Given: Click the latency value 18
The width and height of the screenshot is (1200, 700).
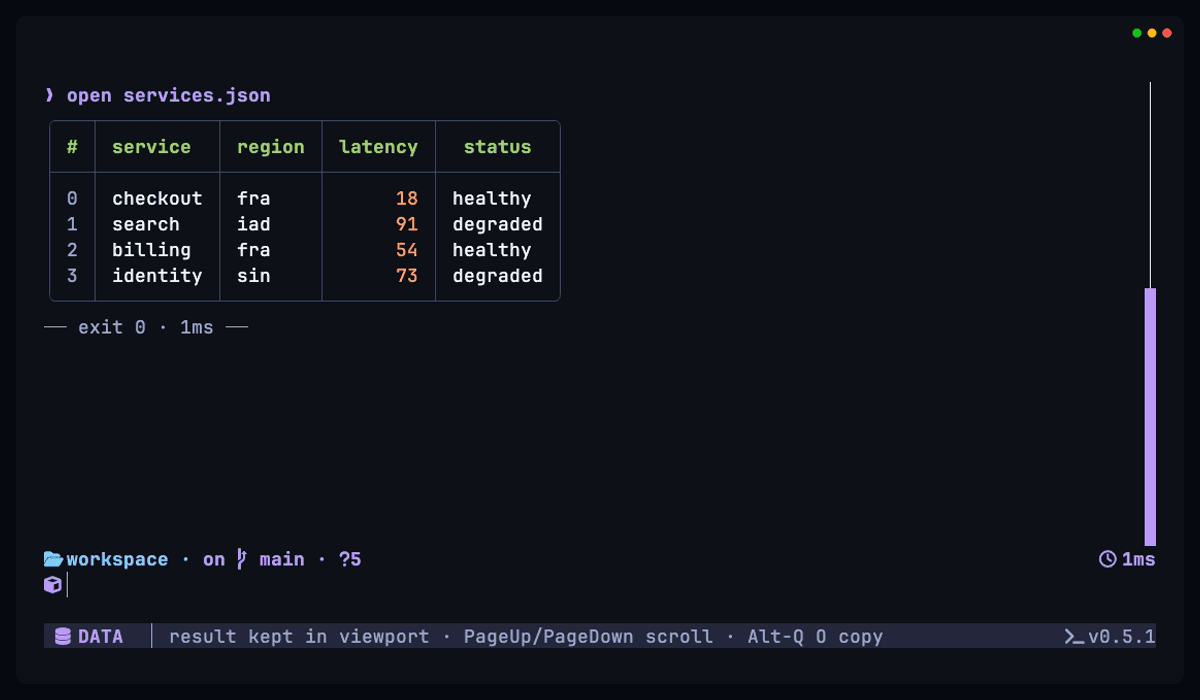Looking at the screenshot, I should (407, 199).
